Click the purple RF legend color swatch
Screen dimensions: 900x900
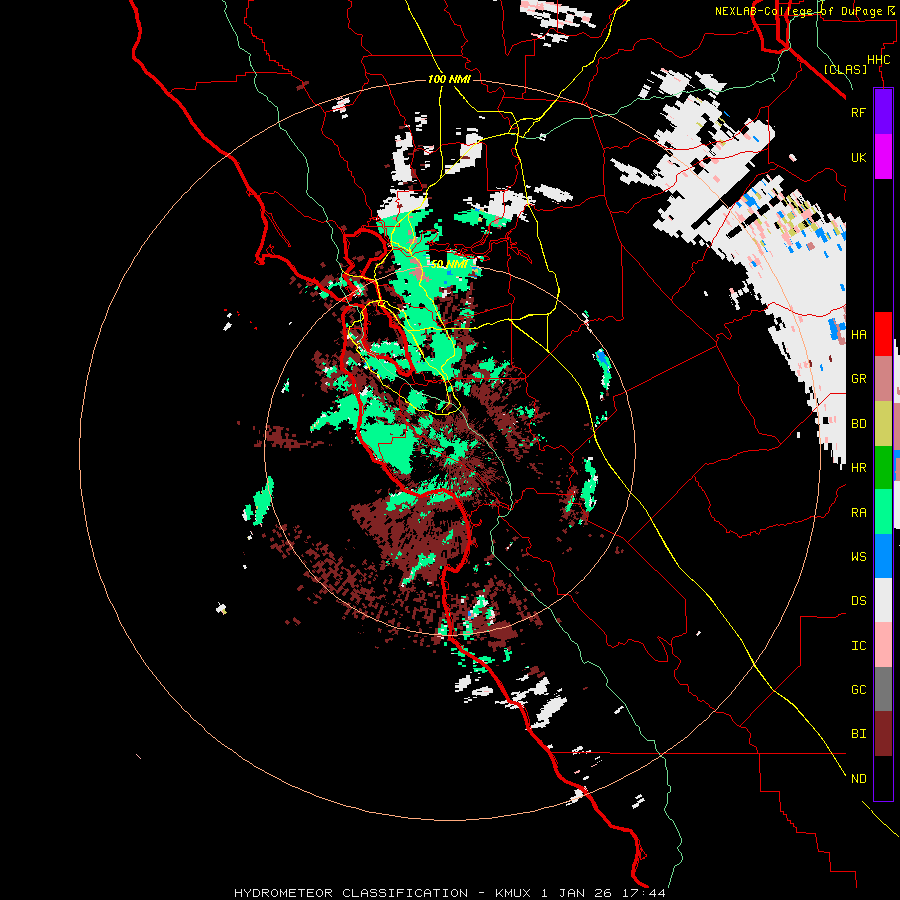pos(883,111)
